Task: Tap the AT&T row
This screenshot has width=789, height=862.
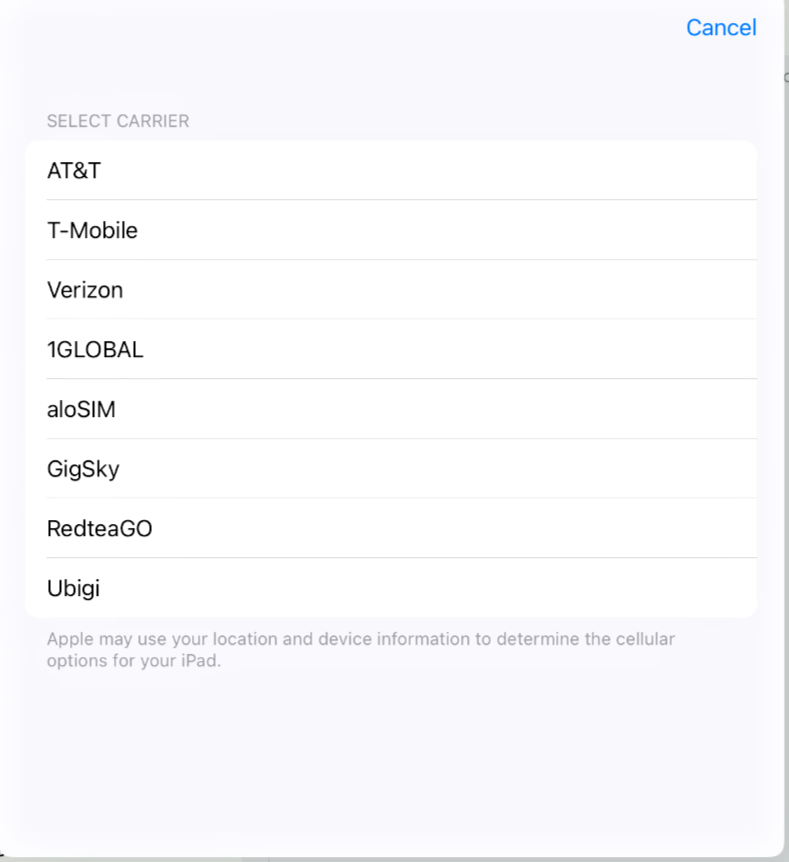Action: [x=391, y=170]
